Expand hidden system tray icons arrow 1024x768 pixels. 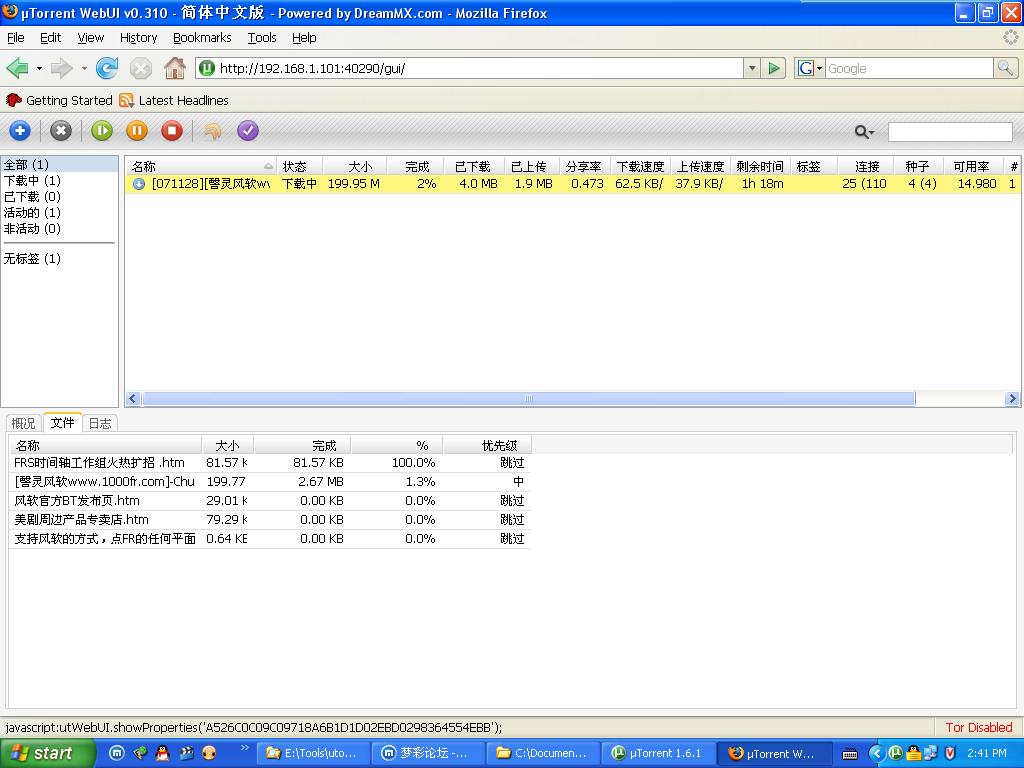point(877,754)
